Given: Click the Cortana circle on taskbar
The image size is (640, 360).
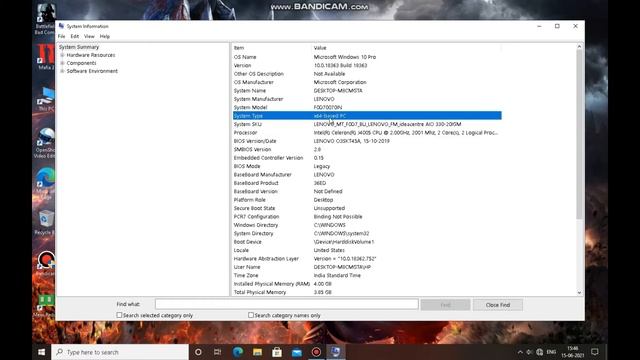Looking at the screenshot, I should pos(198,352).
